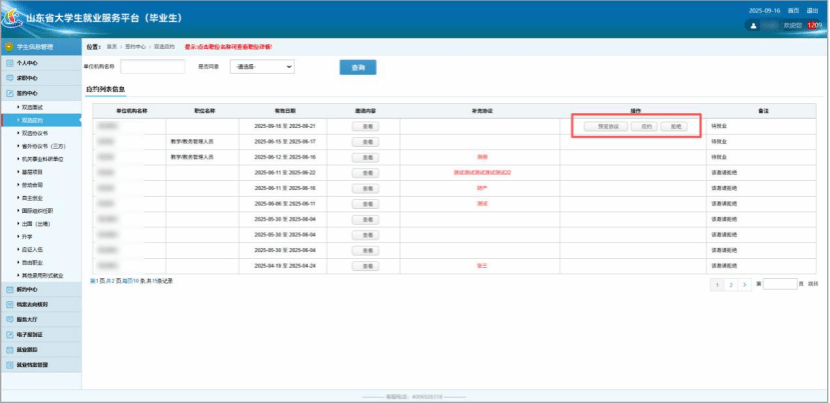Viewport: 830px width, 403px height.
Task: Click the 求职中心 sidebar icon
Action: [x=9, y=77]
